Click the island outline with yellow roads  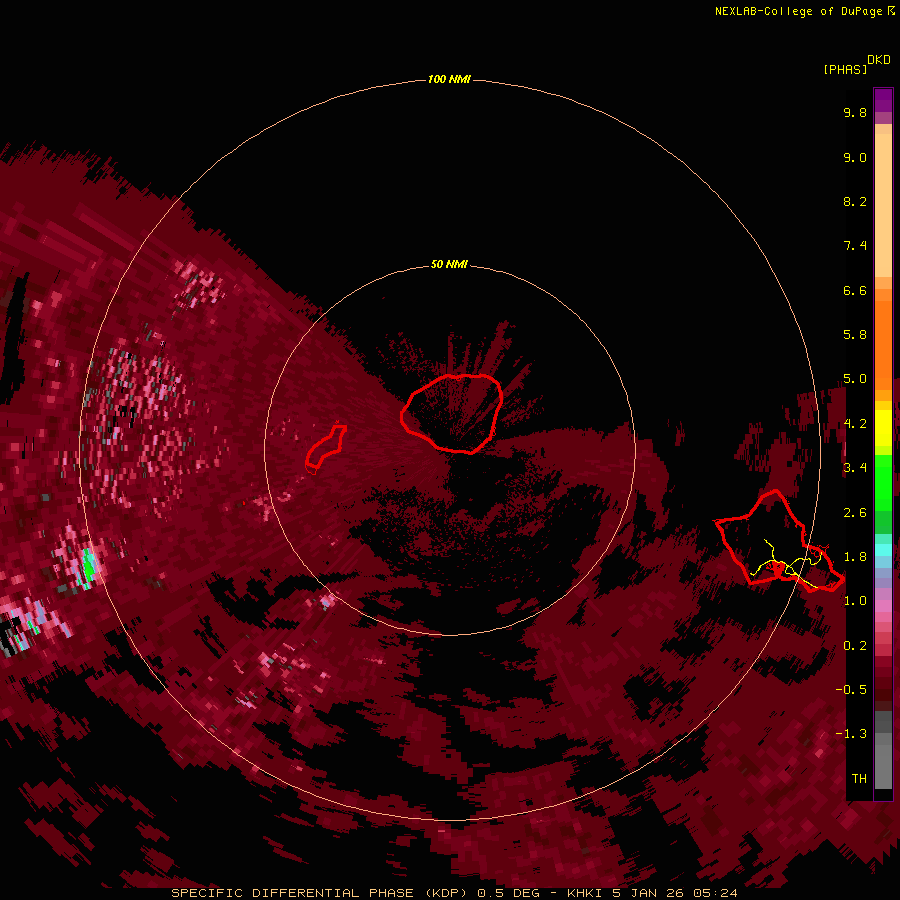(x=778, y=540)
